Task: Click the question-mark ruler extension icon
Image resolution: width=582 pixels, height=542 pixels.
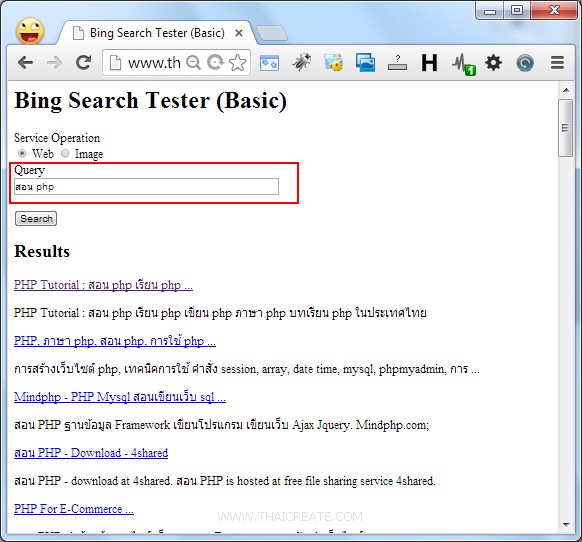Action: (x=397, y=63)
